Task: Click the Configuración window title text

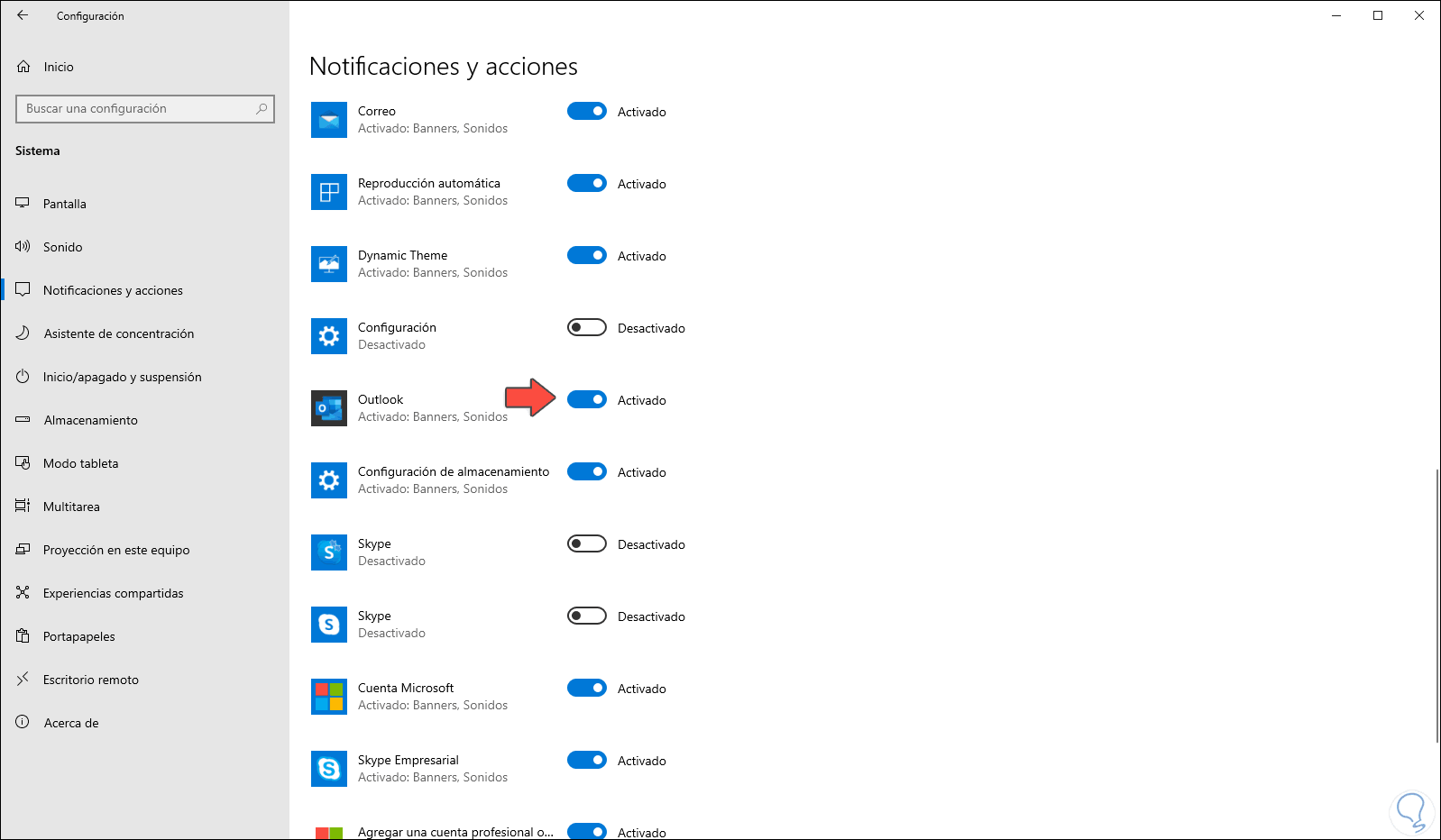Action: (x=90, y=16)
